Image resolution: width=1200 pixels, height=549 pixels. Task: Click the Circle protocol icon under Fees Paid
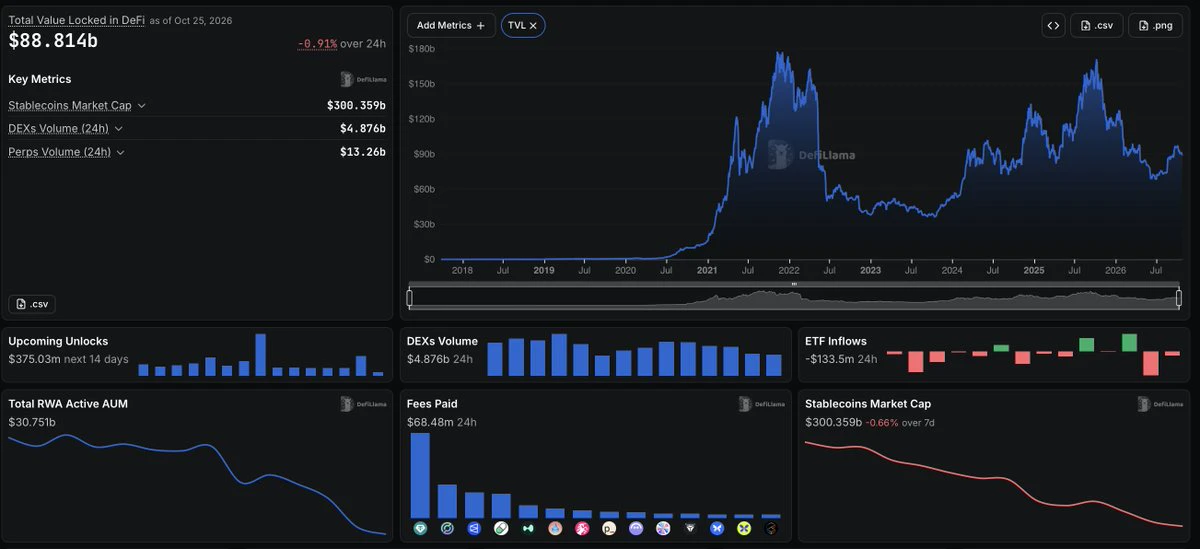pos(447,528)
